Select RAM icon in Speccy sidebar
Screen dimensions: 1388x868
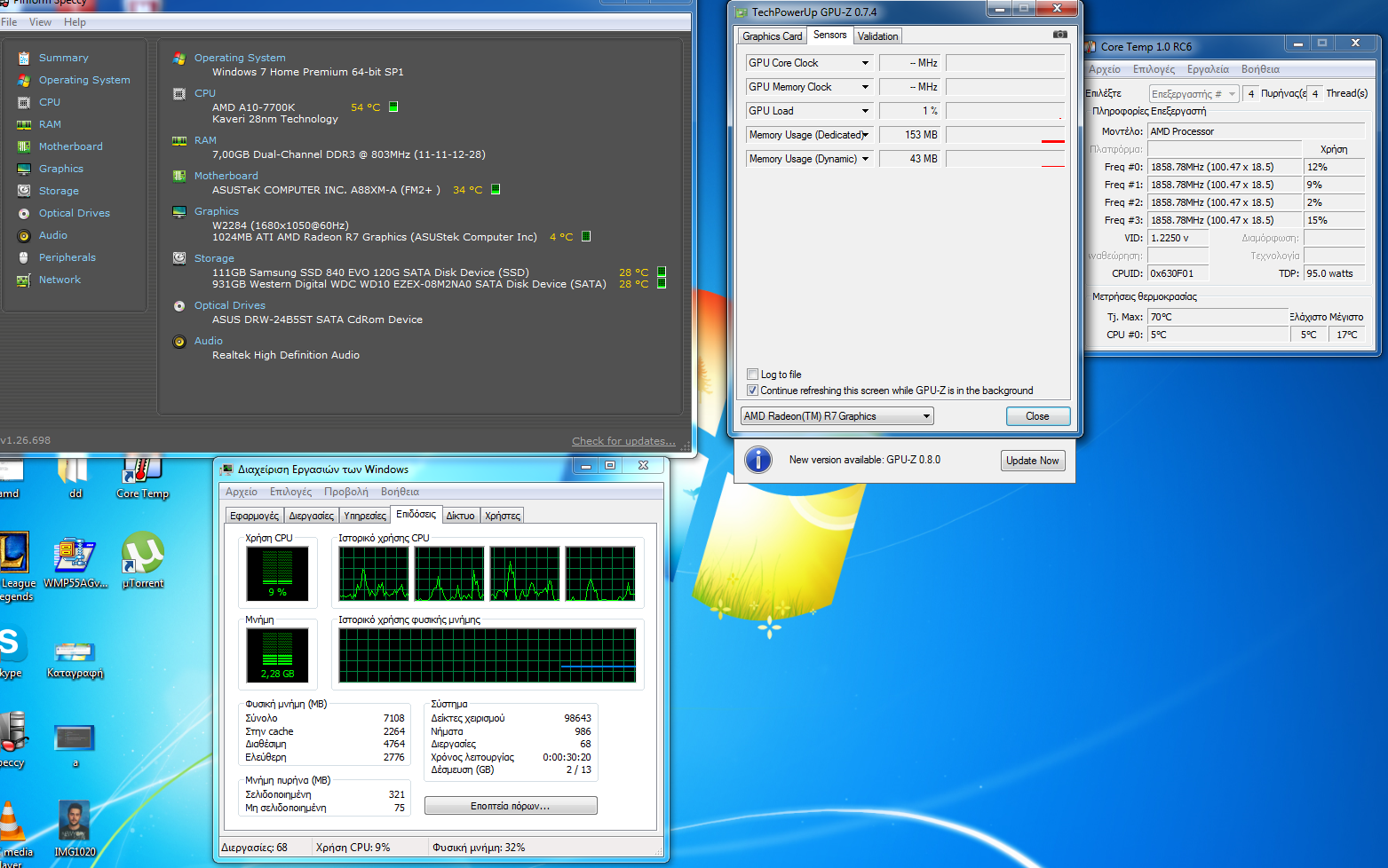[x=24, y=124]
